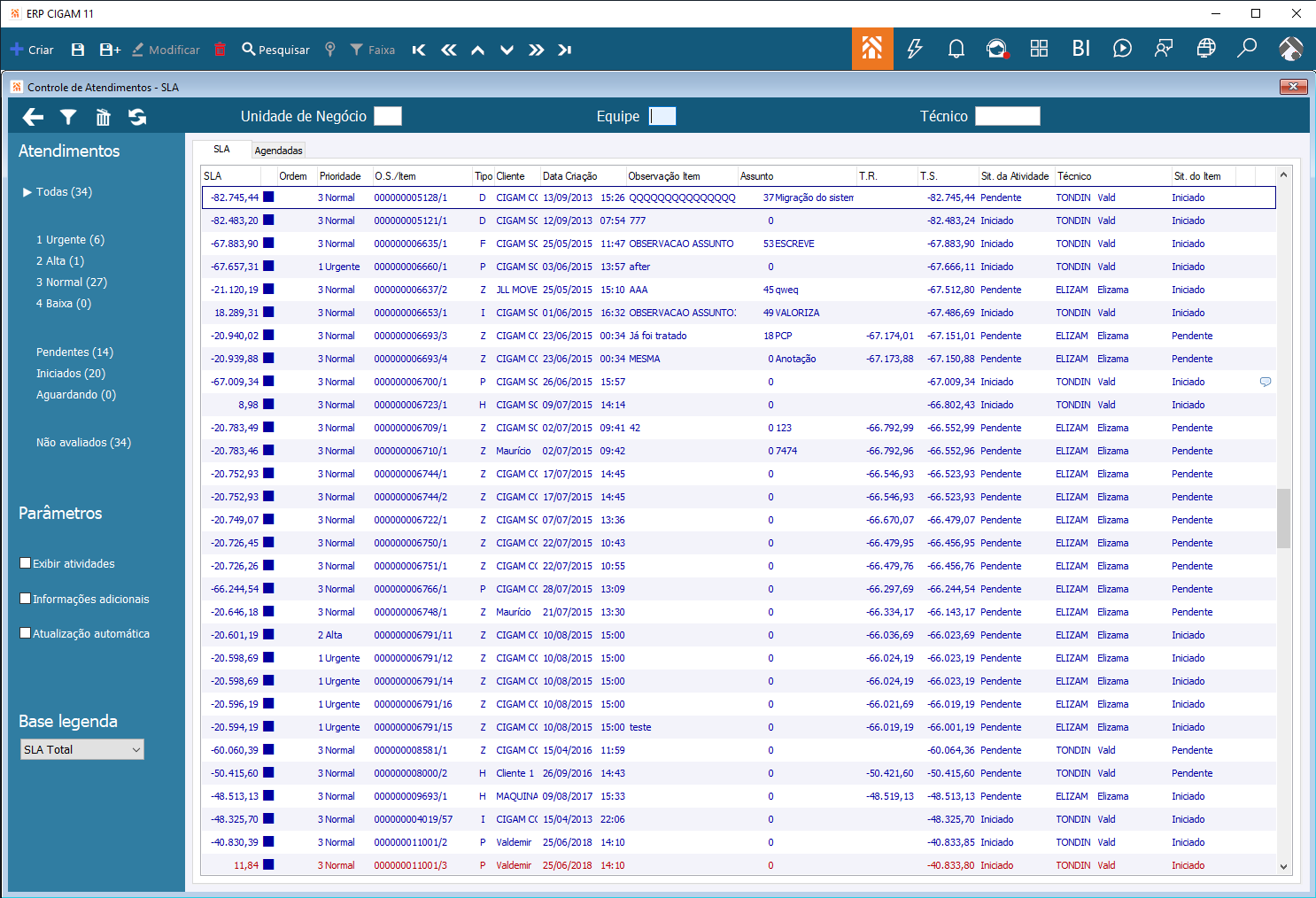Click the comment bubble icon in grid

[1266, 382]
